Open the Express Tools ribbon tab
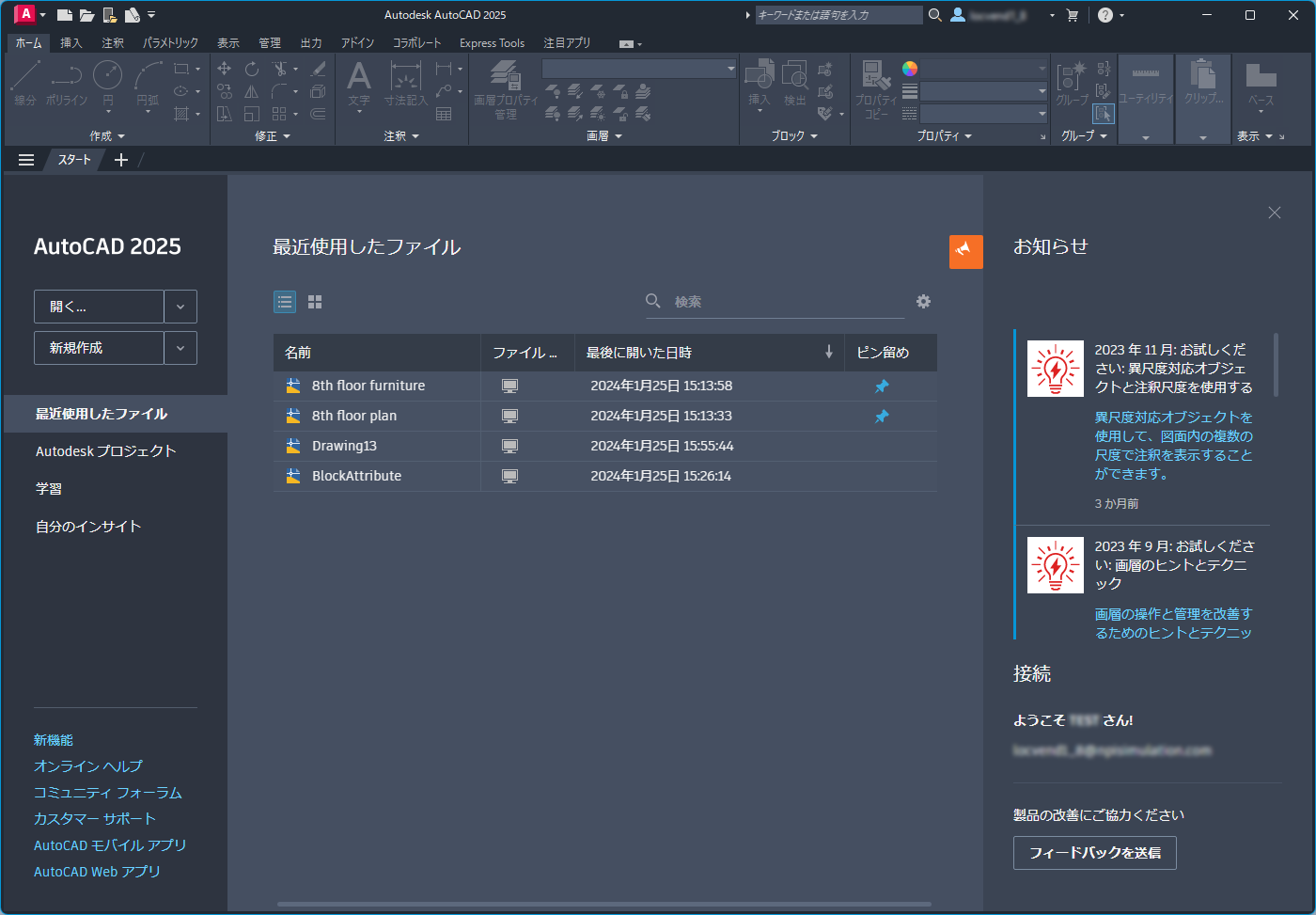Viewport: 1316px width, 915px height. point(492,43)
